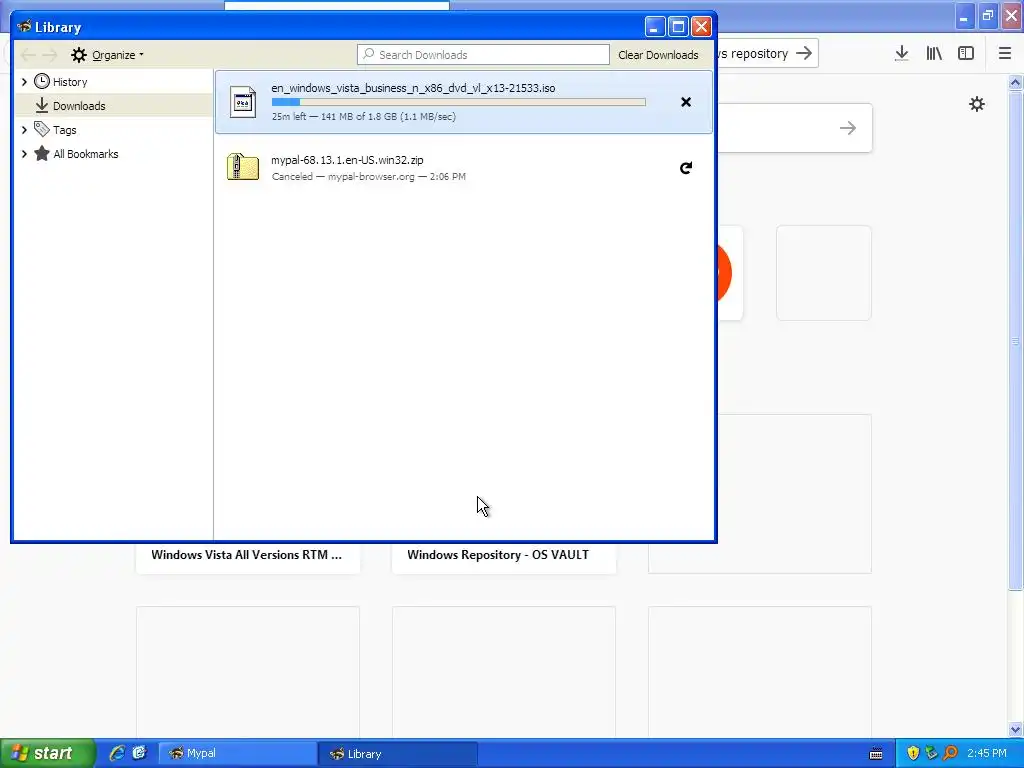
Task: Open new tab page settings gear
Action: 976,104
